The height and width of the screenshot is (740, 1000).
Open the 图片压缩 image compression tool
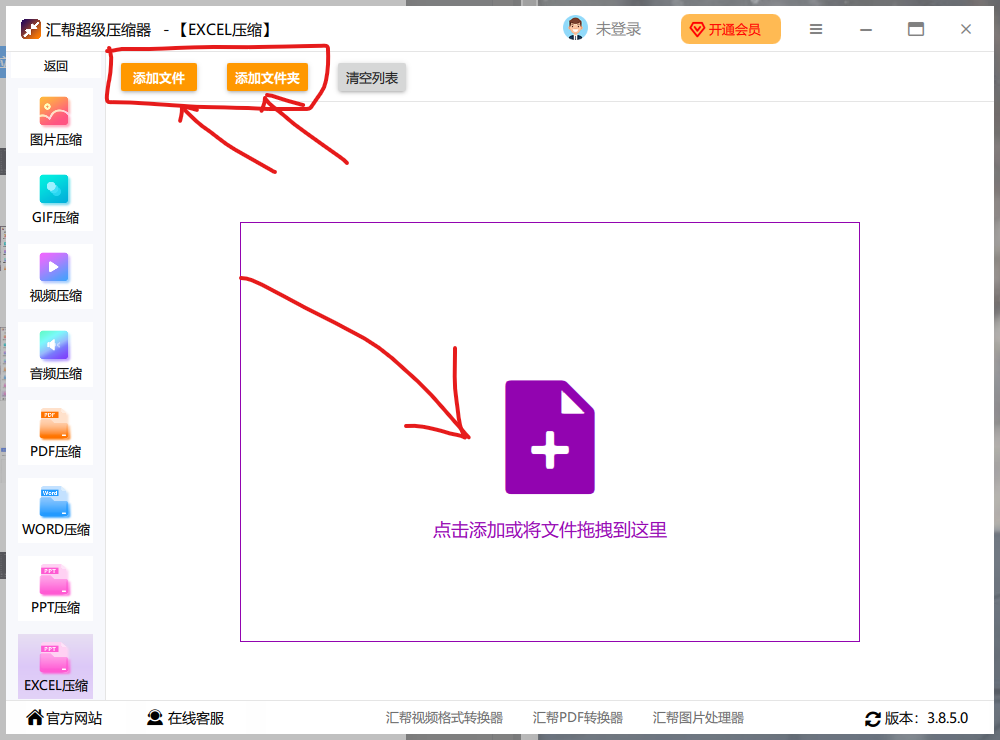pos(55,121)
